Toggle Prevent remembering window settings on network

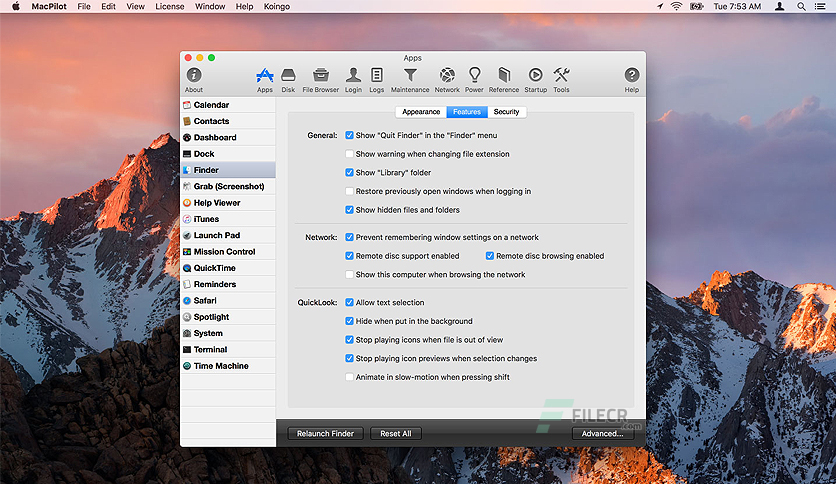coord(349,237)
